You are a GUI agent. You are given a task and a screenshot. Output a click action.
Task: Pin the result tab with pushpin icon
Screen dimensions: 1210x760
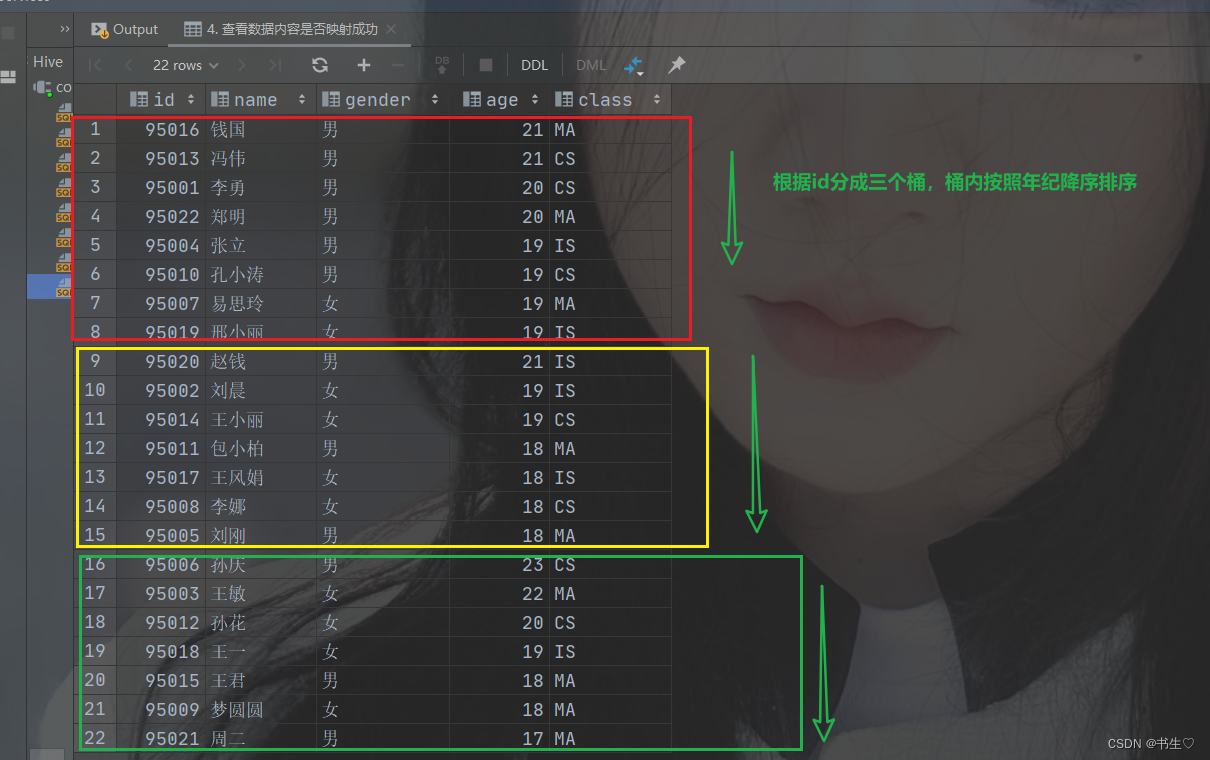tap(677, 65)
